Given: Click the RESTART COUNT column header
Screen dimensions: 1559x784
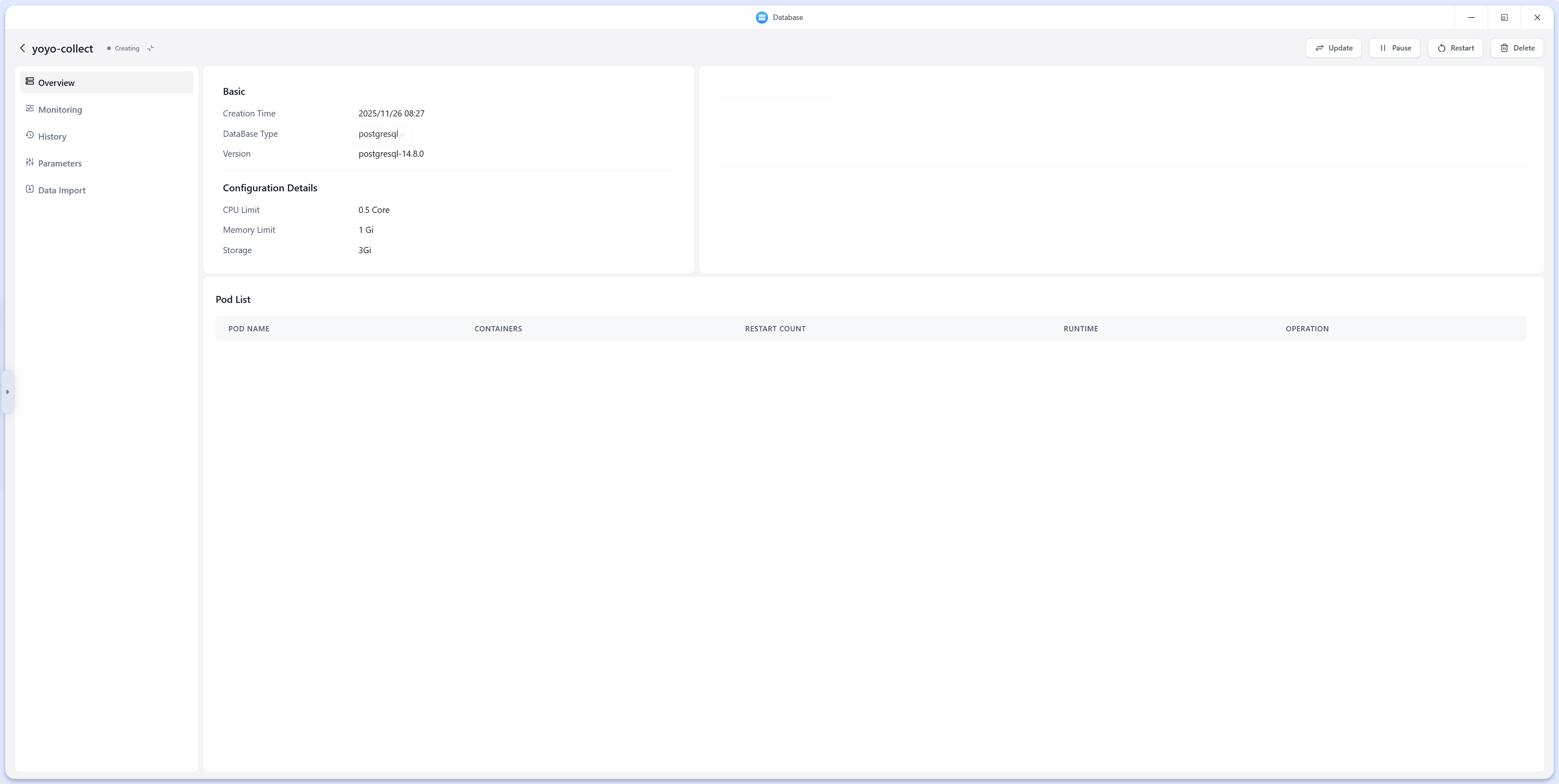Looking at the screenshot, I should [775, 329].
